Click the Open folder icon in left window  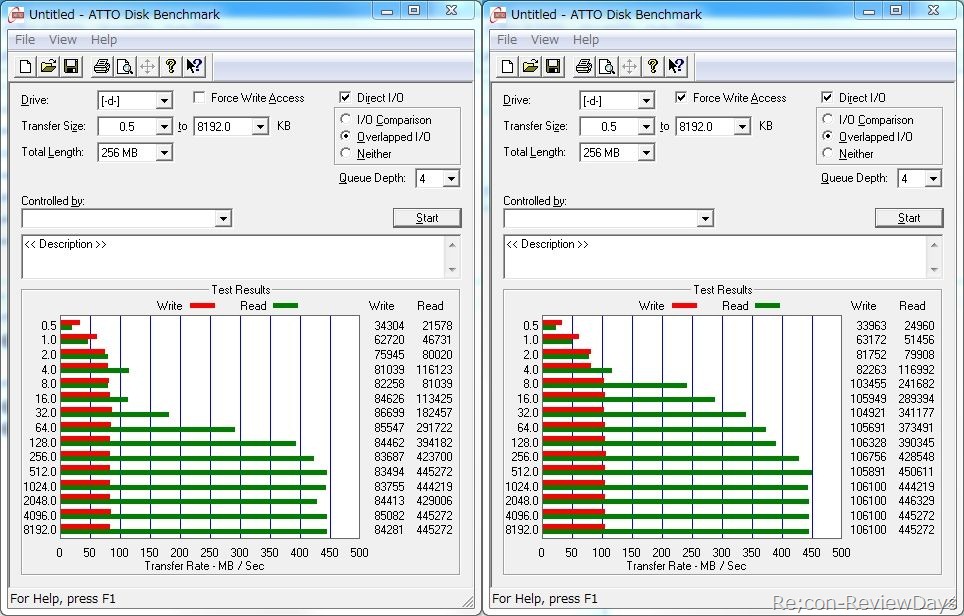coord(48,66)
